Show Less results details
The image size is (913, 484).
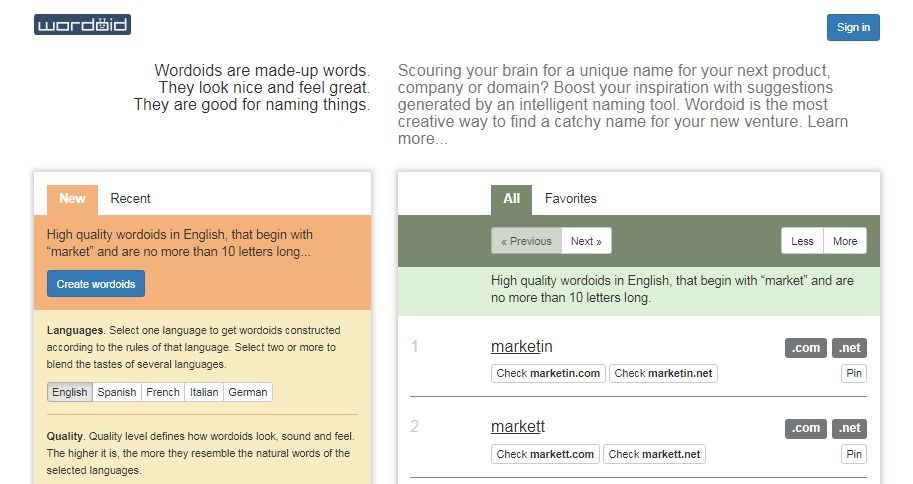tap(802, 241)
